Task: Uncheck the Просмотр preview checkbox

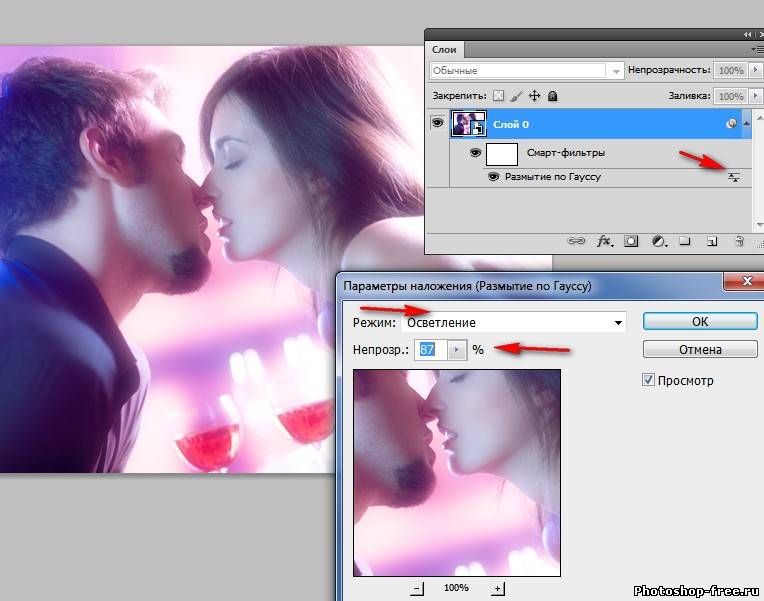Action: click(x=649, y=380)
